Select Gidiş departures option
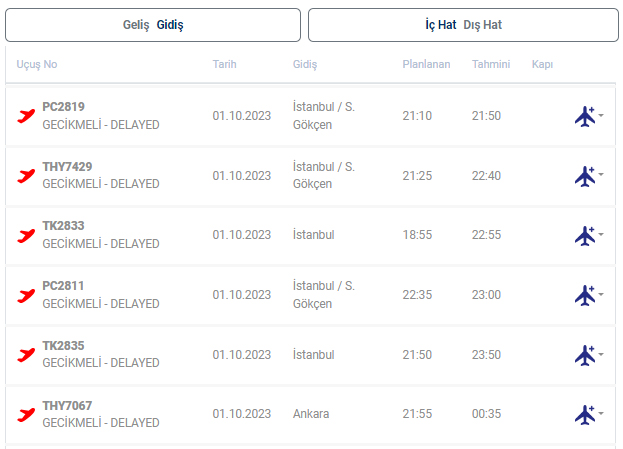The width and height of the screenshot is (623, 449). 170,25
